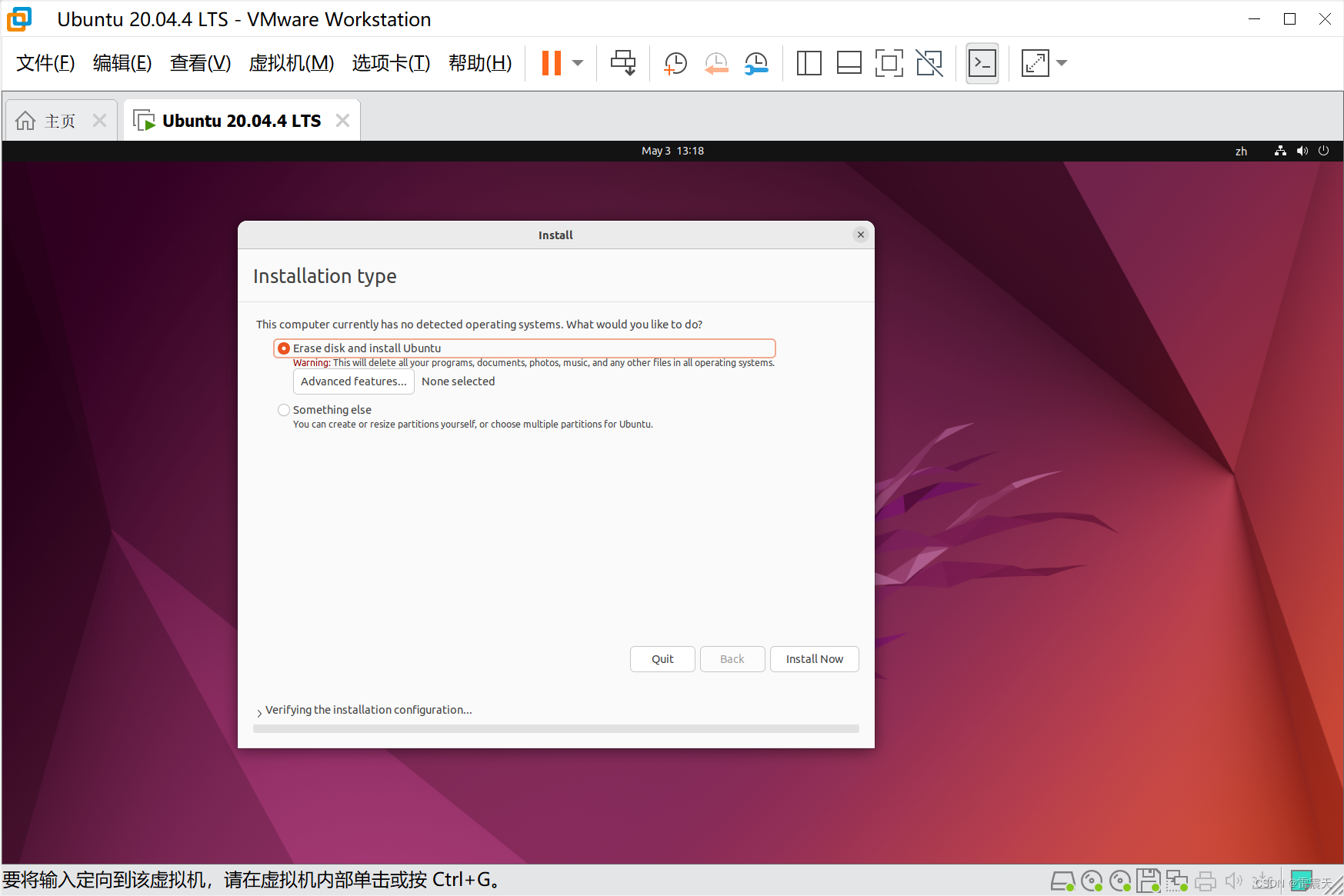
Task: Click the Quit button
Action: (x=662, y=659)
